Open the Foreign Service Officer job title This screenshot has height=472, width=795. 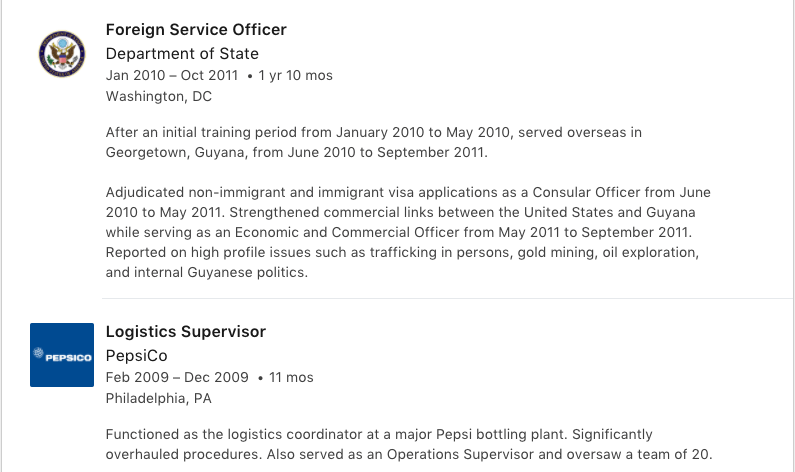click(x=196, y=30)
